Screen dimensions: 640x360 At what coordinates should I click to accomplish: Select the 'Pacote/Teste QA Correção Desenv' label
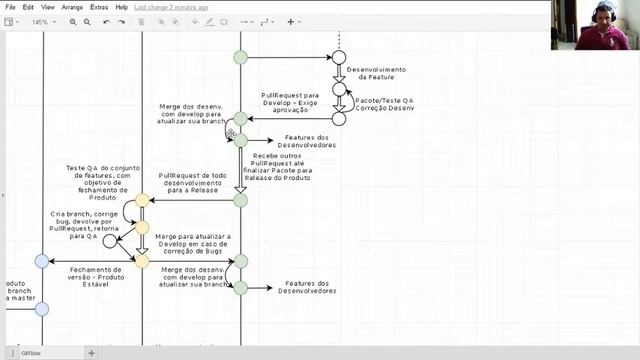pyautogui.click(x=384, y=104)
